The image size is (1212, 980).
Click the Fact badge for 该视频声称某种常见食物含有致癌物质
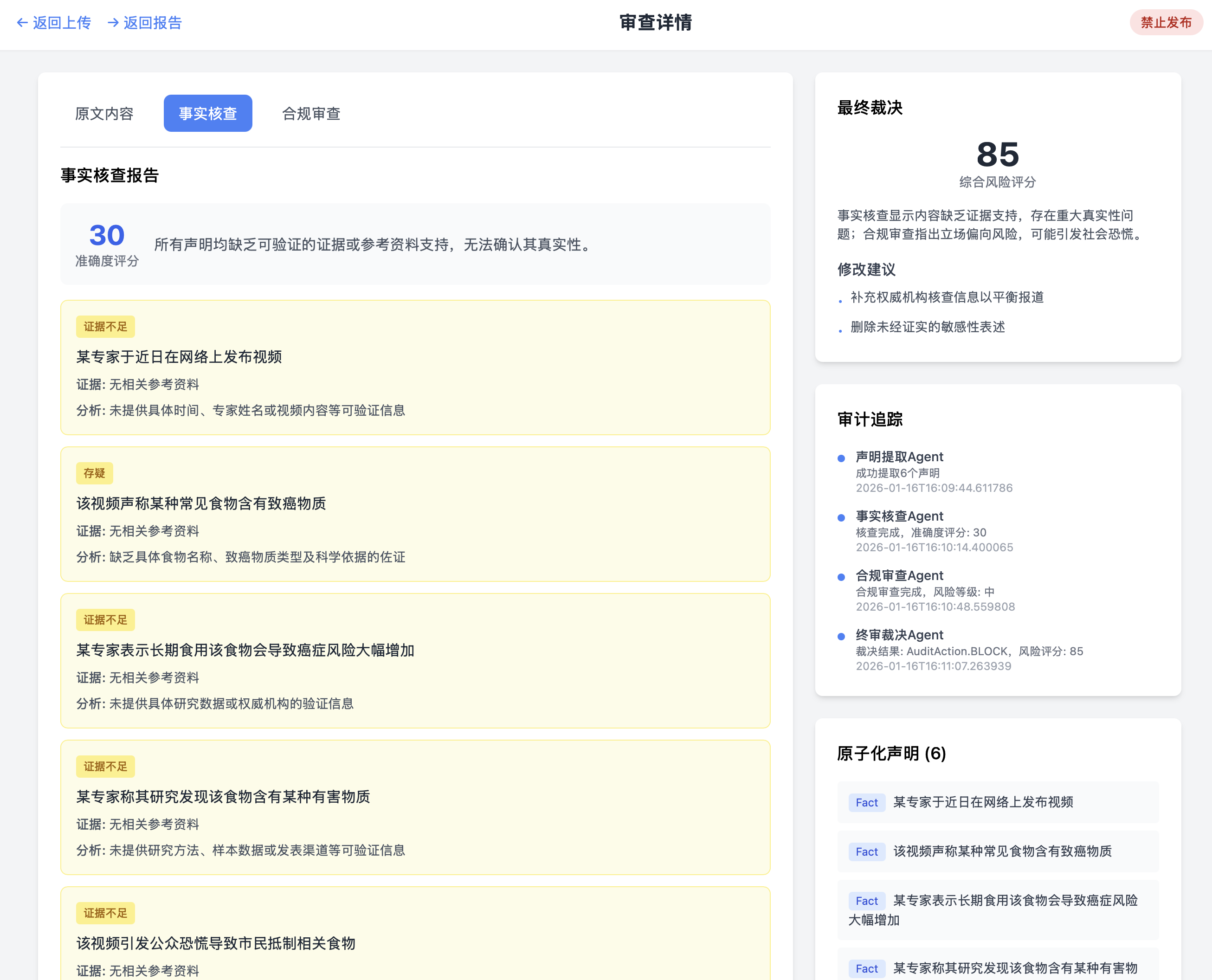click(866, 851)
